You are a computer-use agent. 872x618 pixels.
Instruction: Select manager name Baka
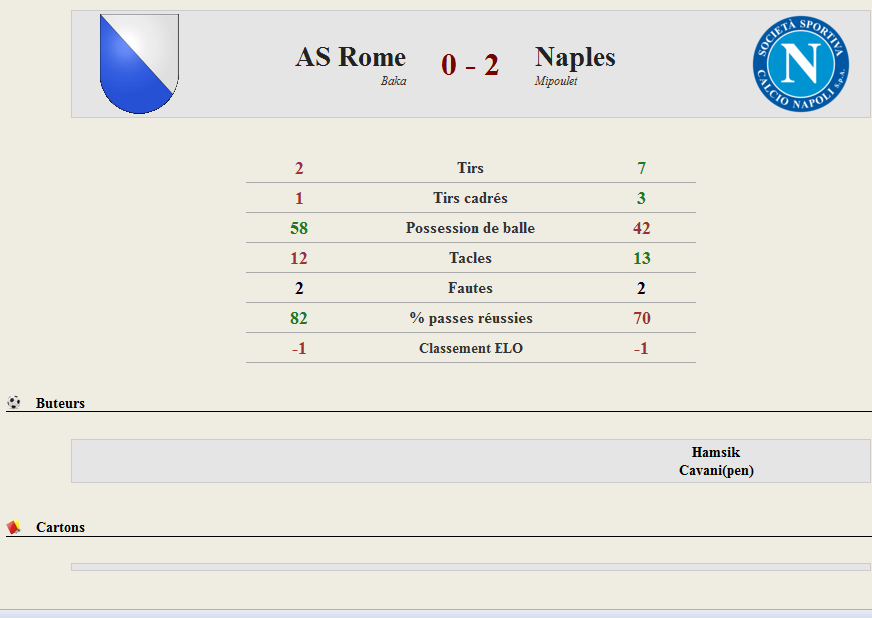tap(393, 81)
